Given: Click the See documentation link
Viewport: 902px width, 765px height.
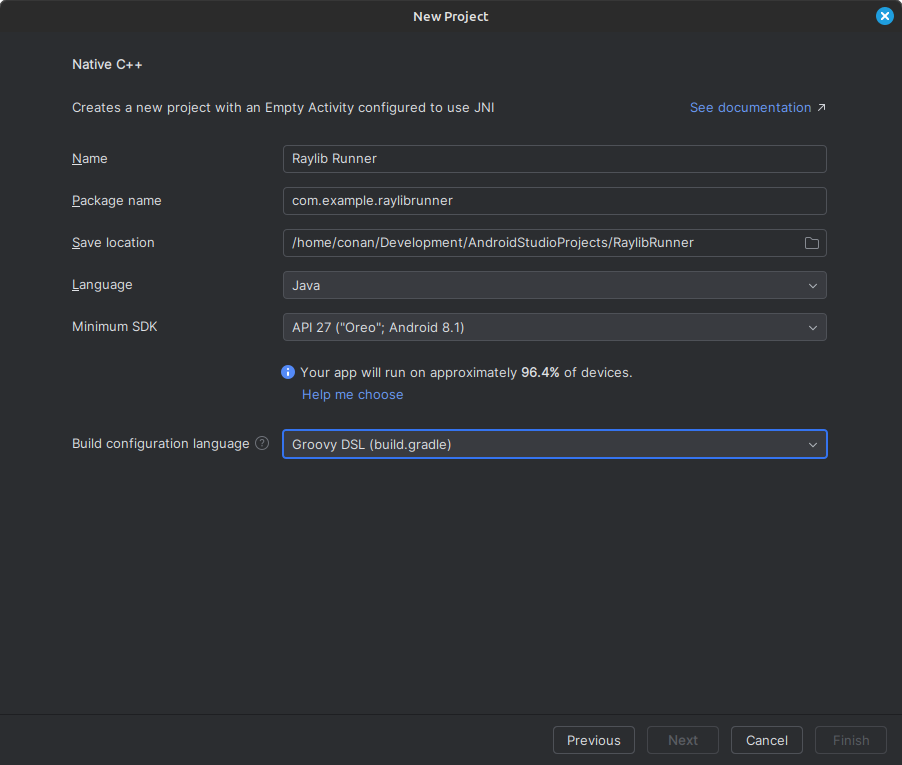Looking at the screenshot, I should pyautogui.click(x=748, y=107).
